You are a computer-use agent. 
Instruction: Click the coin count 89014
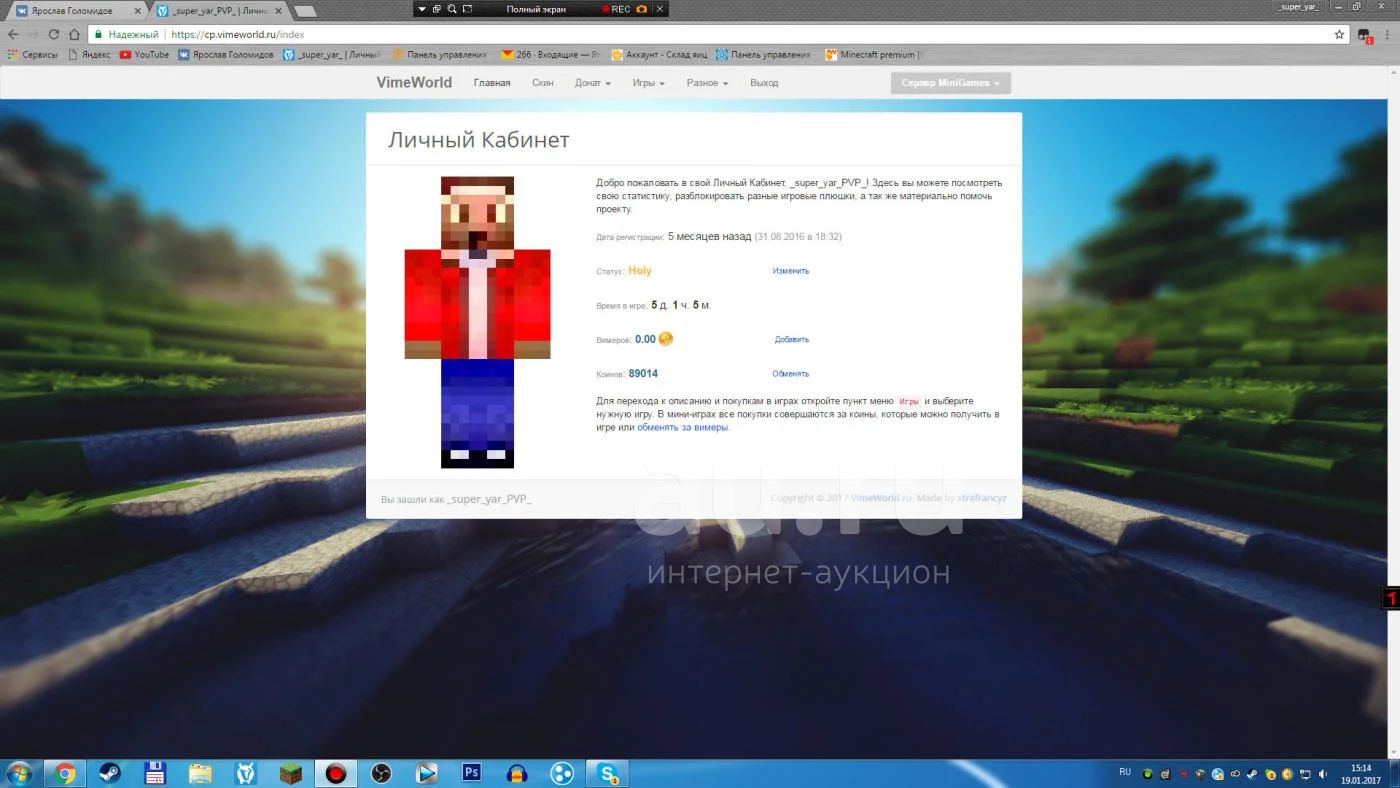[643, 374]
